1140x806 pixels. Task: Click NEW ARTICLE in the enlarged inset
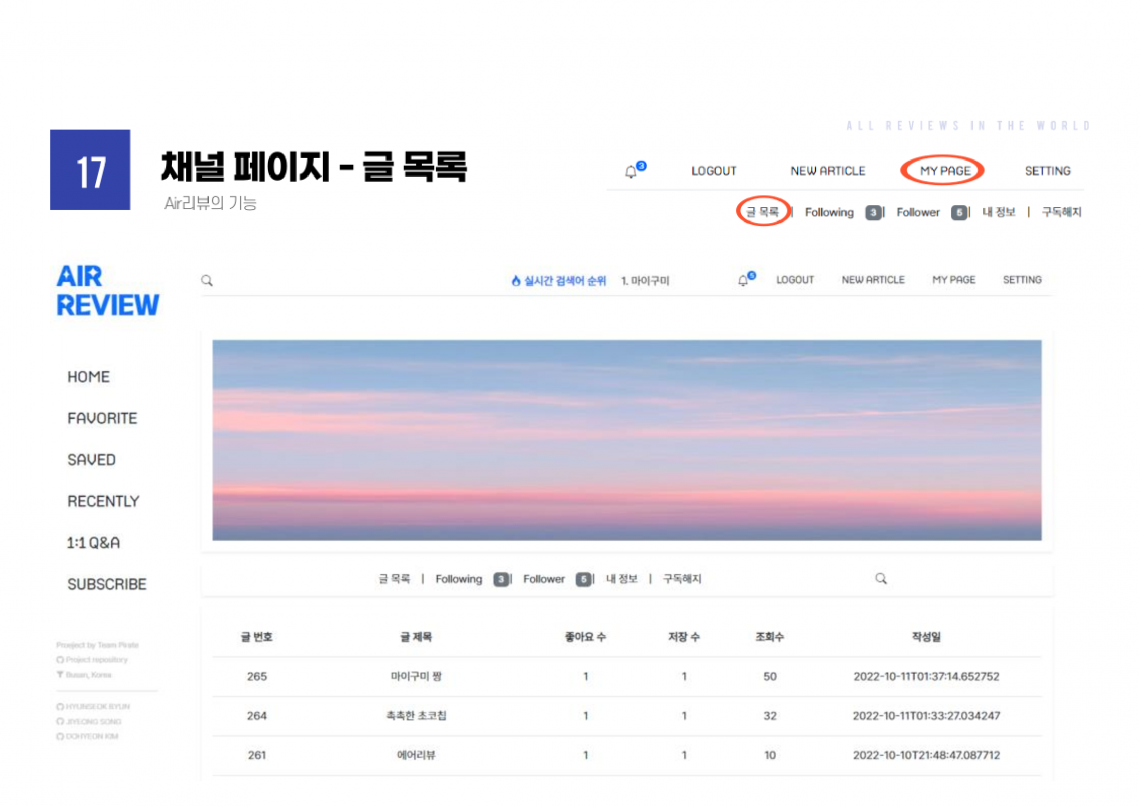tap(827, 171)
